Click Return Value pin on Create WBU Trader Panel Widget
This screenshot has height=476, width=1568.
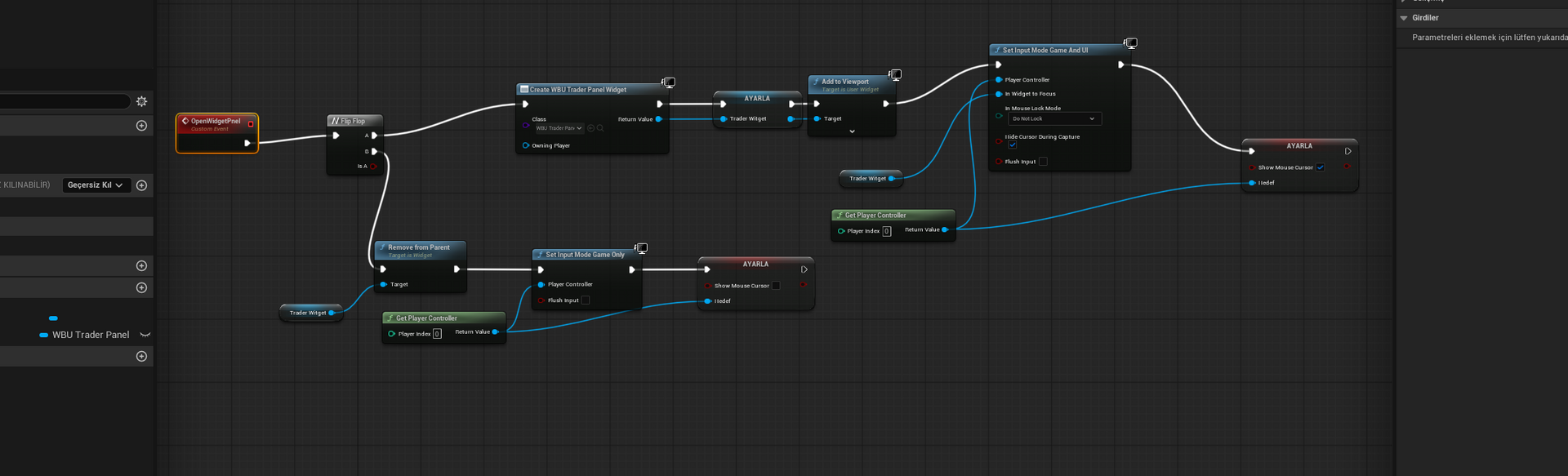(659, 119)
